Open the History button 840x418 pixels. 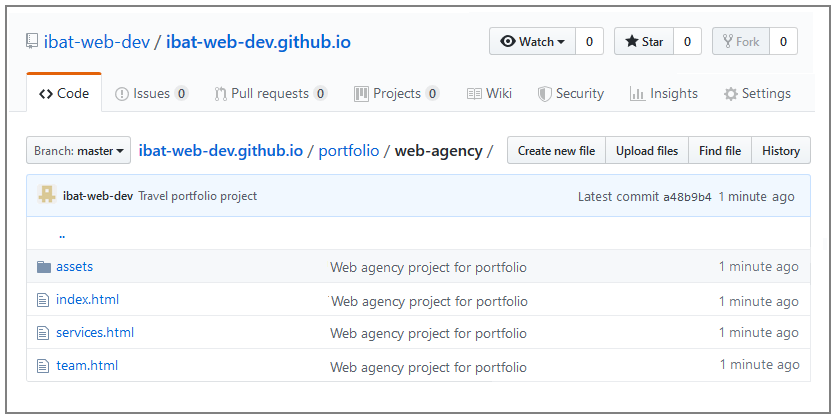click(x=781, y=151)
